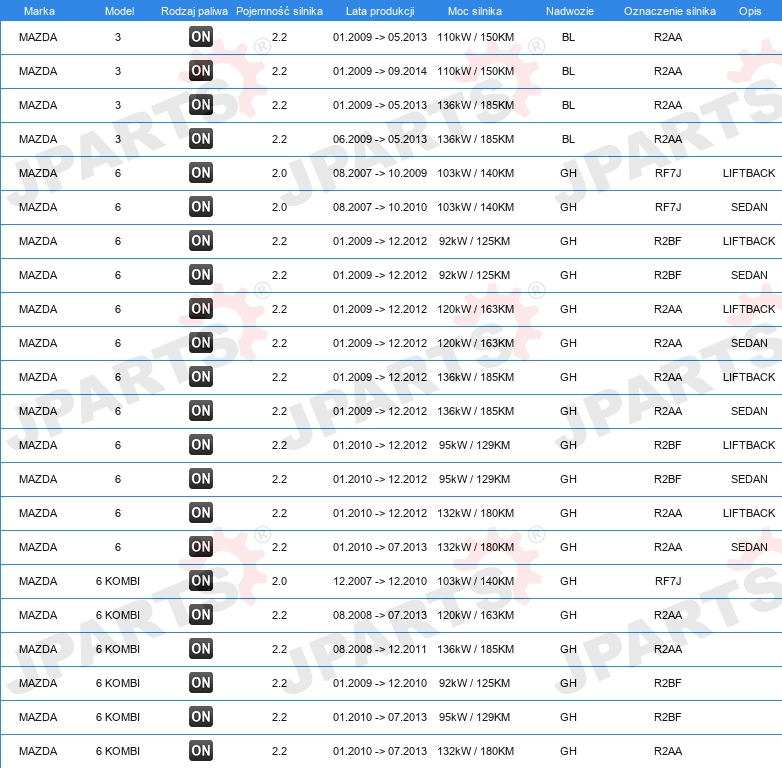This screenshot has width=782, height=768.
Task: Click ON icon in 92kW / 125KM LIFTBACK row
Action: 201,241
